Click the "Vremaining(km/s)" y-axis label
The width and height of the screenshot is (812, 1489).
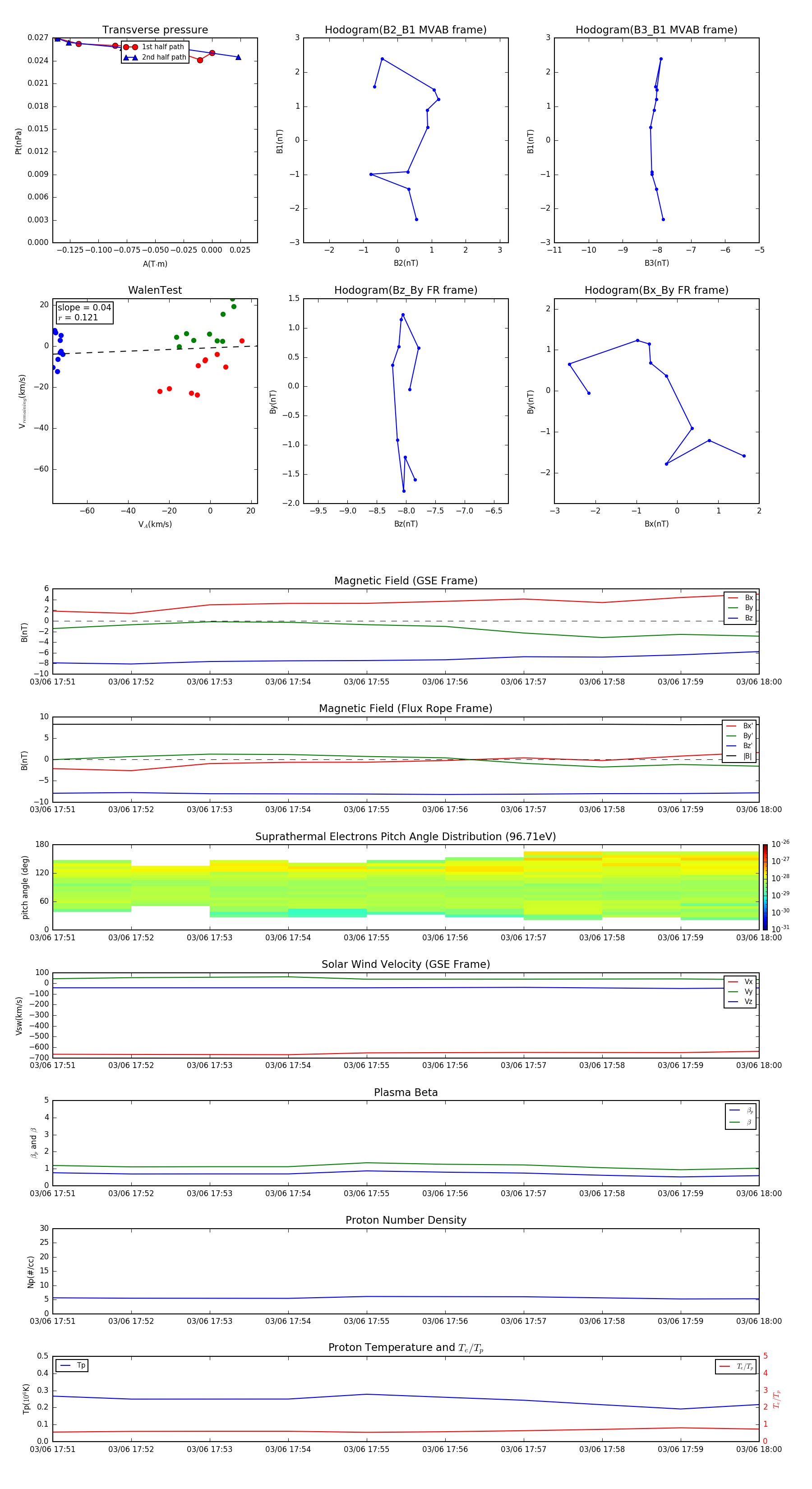coord(22,401)
